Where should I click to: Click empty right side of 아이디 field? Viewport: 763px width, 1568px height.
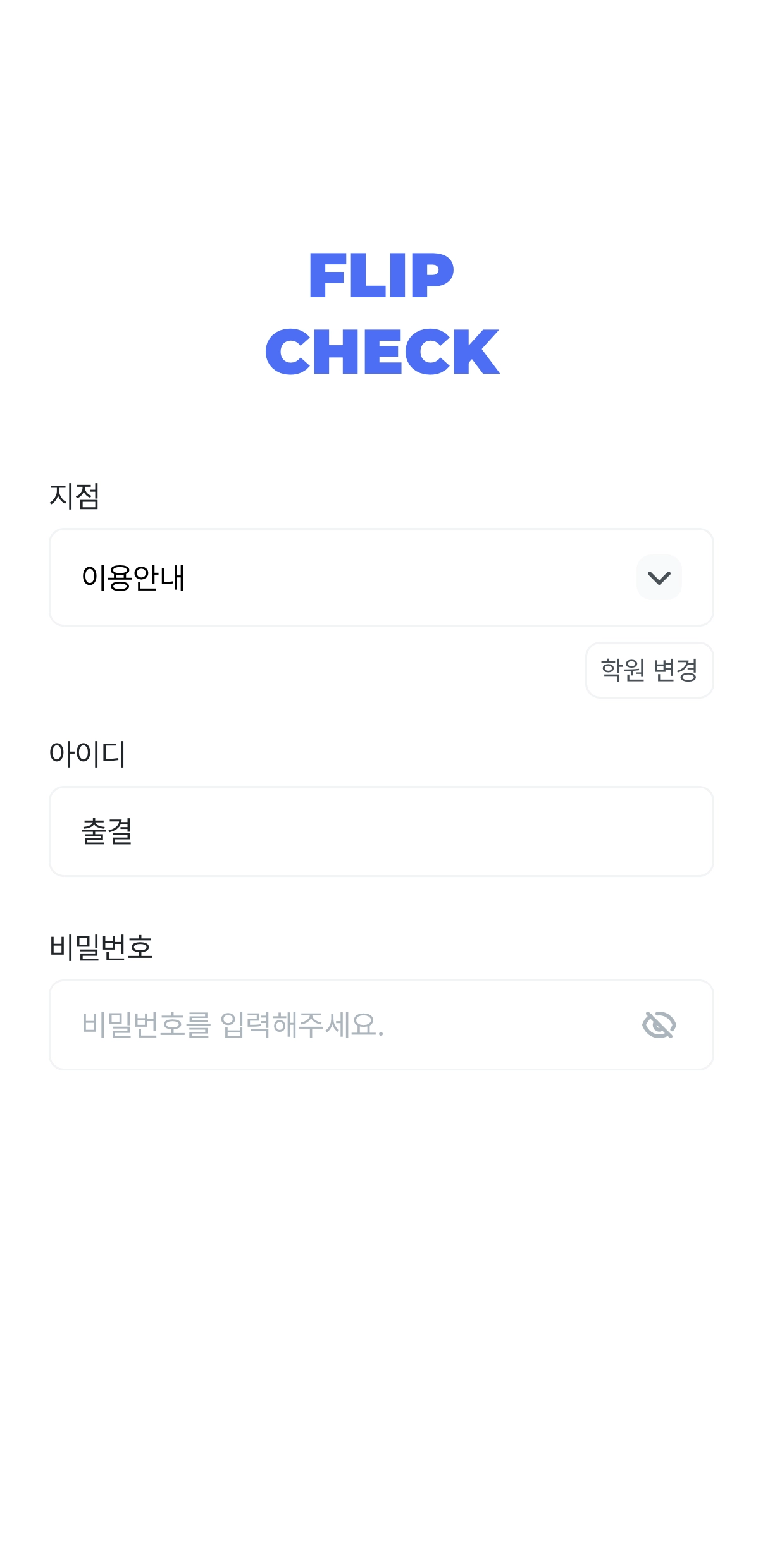pyautogui.click(x=538, y=831)
